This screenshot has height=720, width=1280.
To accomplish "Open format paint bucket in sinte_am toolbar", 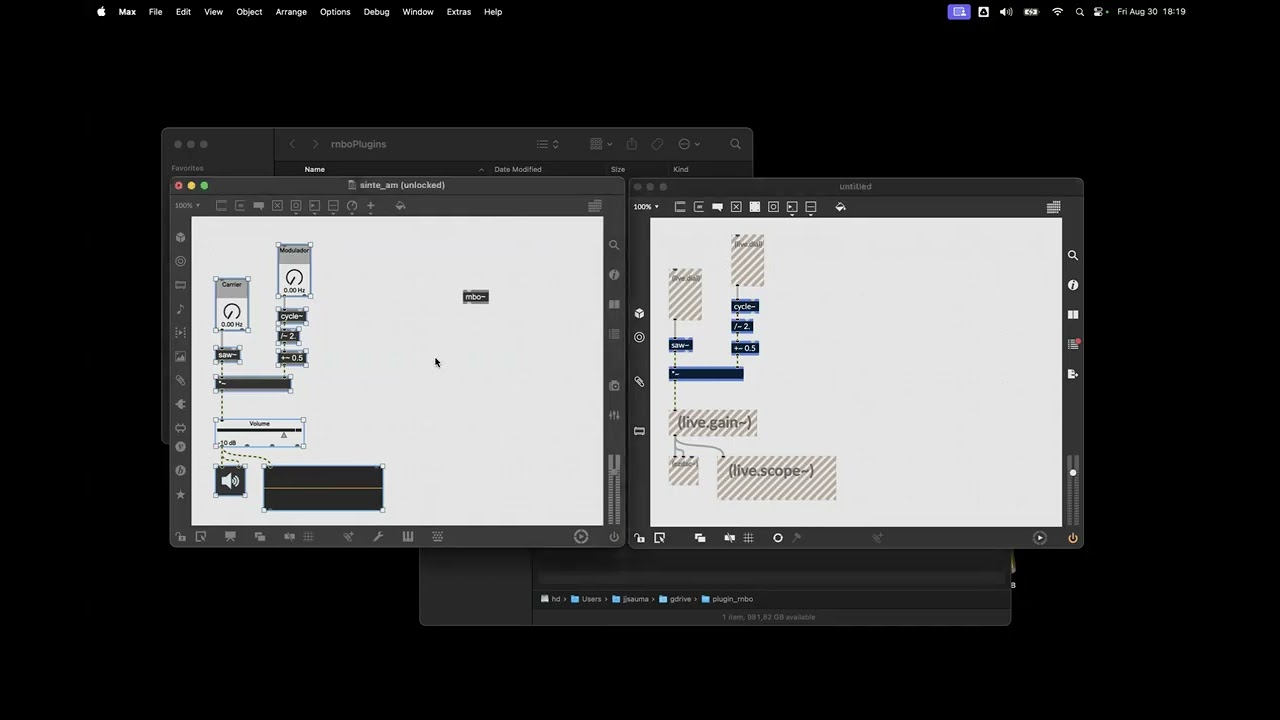I will [400, 206].
